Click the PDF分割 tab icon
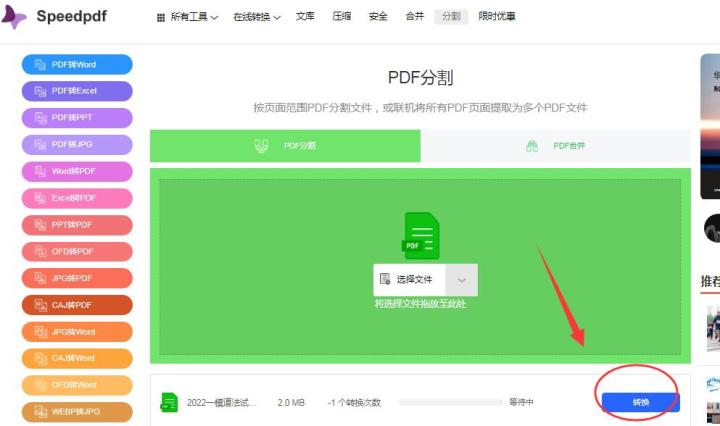This screenshot has height=426, width=720. tap(262, 146)
